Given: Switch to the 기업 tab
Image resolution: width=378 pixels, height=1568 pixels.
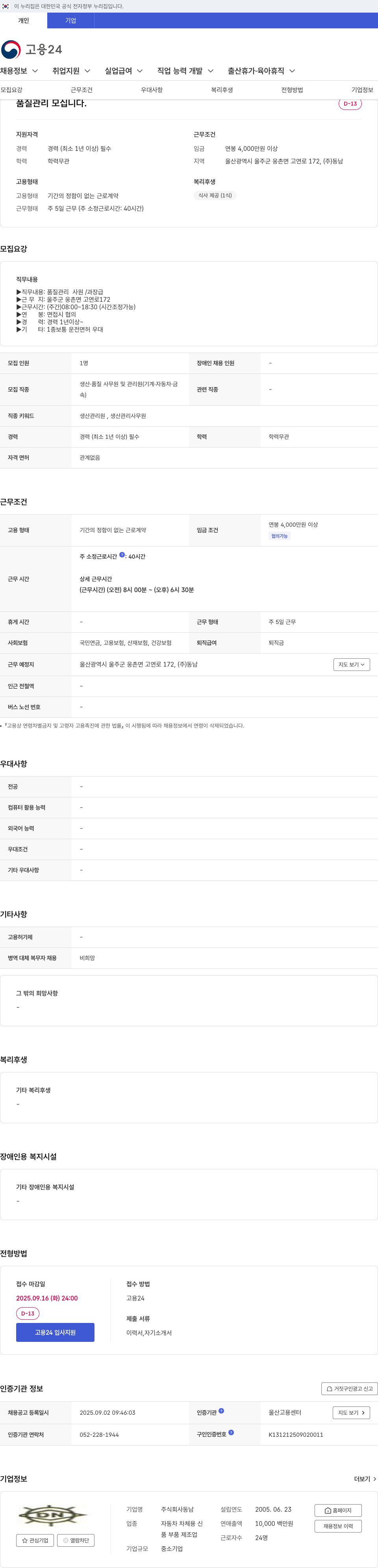Looking at the screenshot, I should [x=70, y=21].
